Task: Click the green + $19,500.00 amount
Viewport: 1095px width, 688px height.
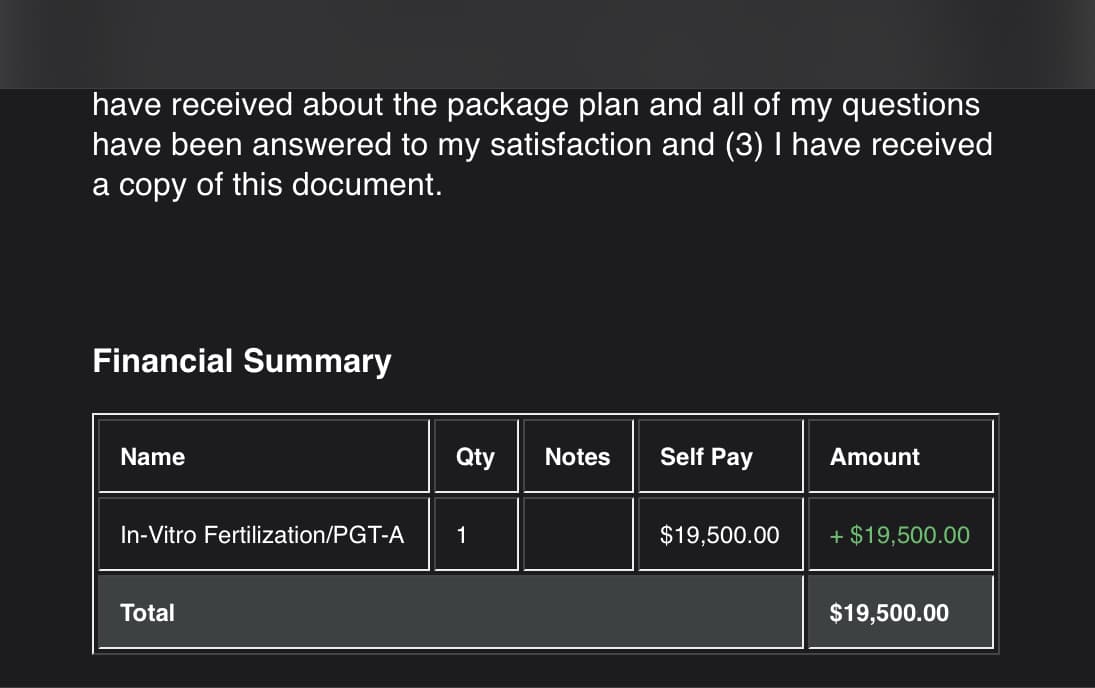Action: tap(899, 535)
